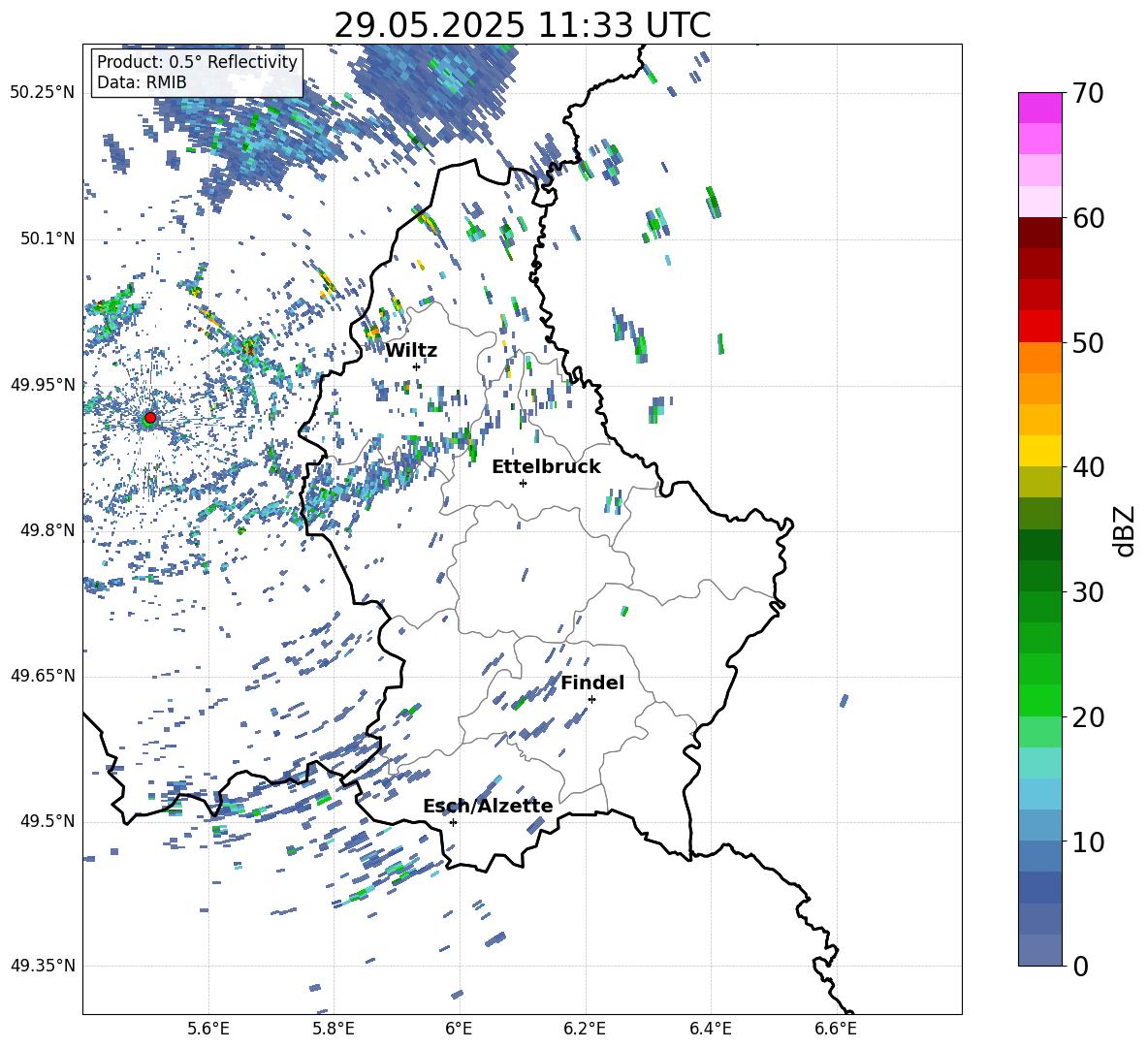Click the 50.1°N latitude tick label
The width and height of the screenshot is (1148, 1048).
[48, 239]
